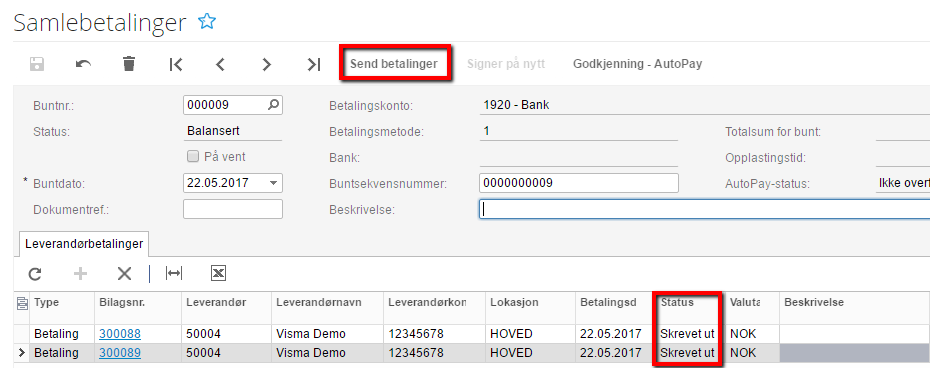This screenshot has height=368, width=930.
Task: Open the Buntdato date dropdown
Action: 273,183
